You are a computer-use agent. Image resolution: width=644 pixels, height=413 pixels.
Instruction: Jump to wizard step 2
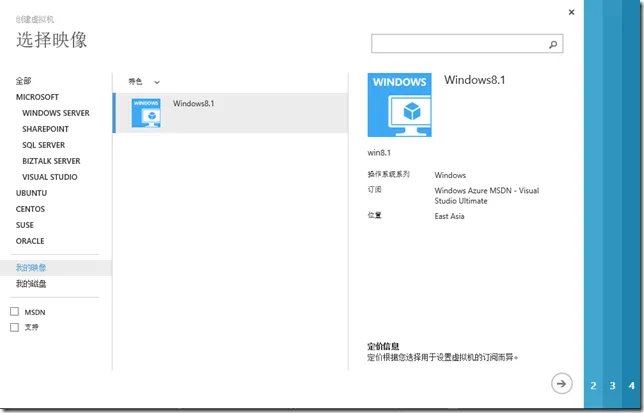point(593,385)
